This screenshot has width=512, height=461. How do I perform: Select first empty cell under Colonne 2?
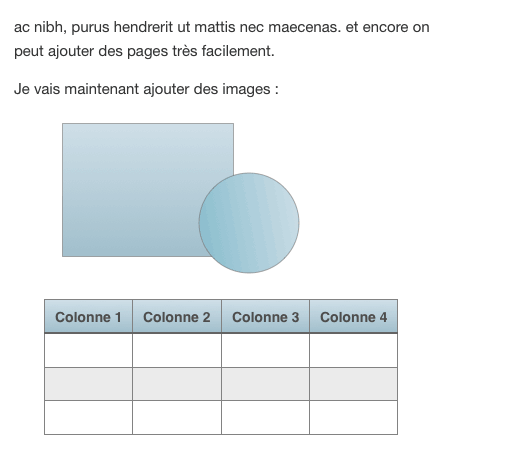[177, 350]
